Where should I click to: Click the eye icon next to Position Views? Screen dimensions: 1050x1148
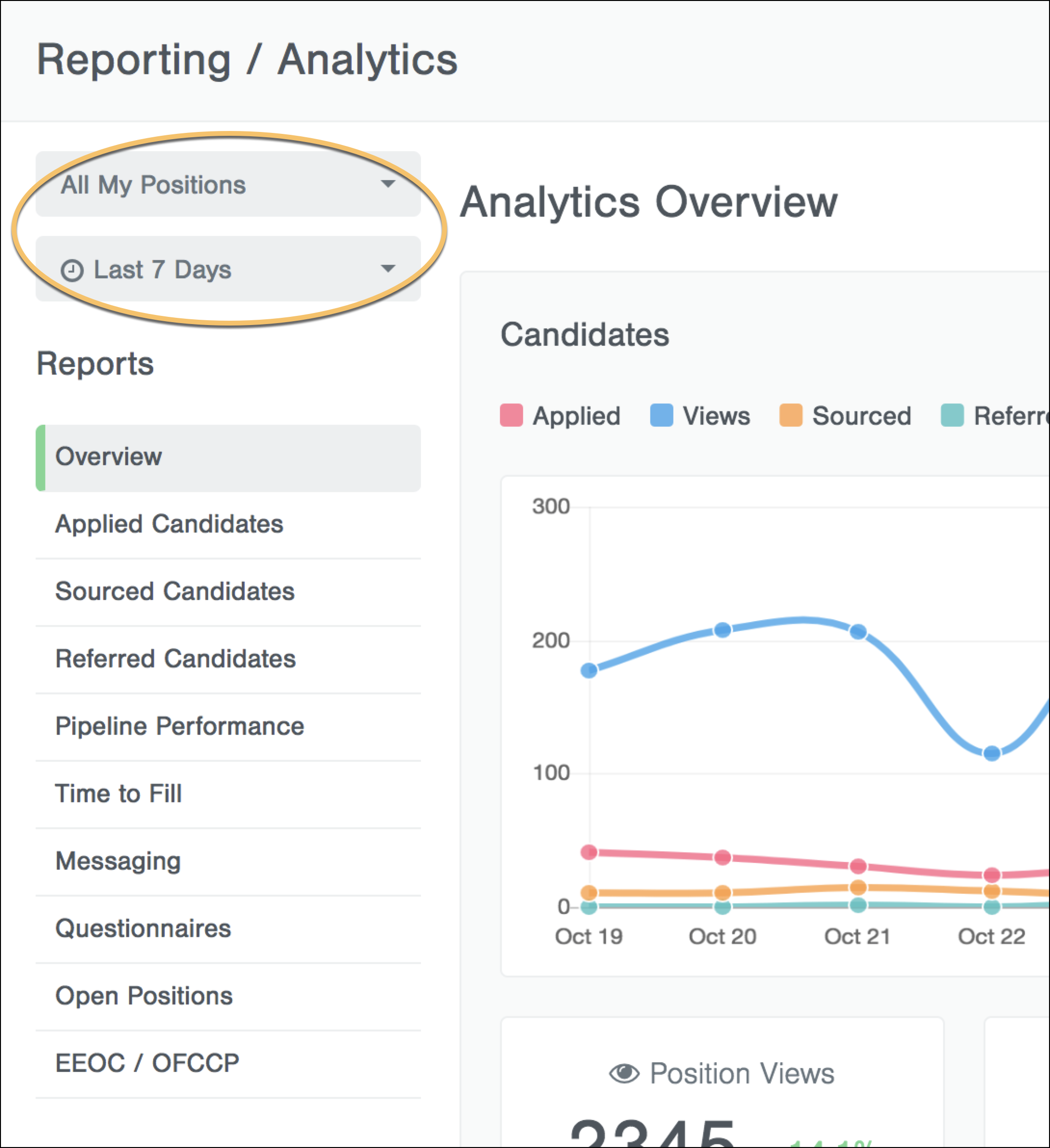624,1073
